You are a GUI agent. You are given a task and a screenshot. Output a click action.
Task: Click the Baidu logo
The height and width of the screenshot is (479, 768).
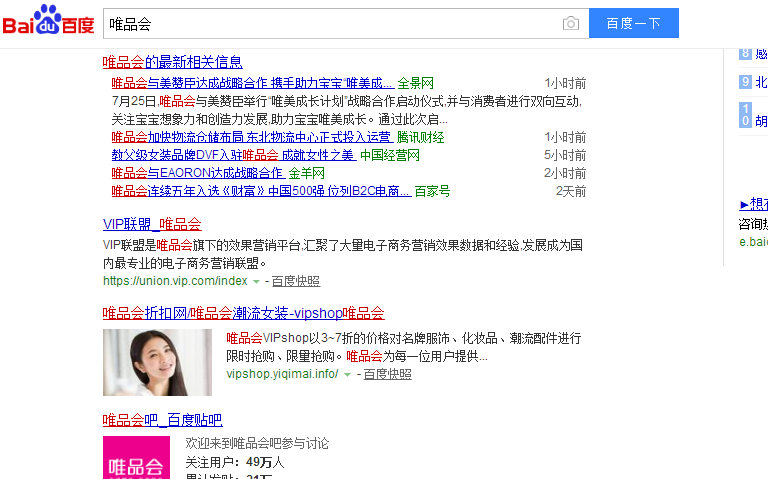pos(48,20)
